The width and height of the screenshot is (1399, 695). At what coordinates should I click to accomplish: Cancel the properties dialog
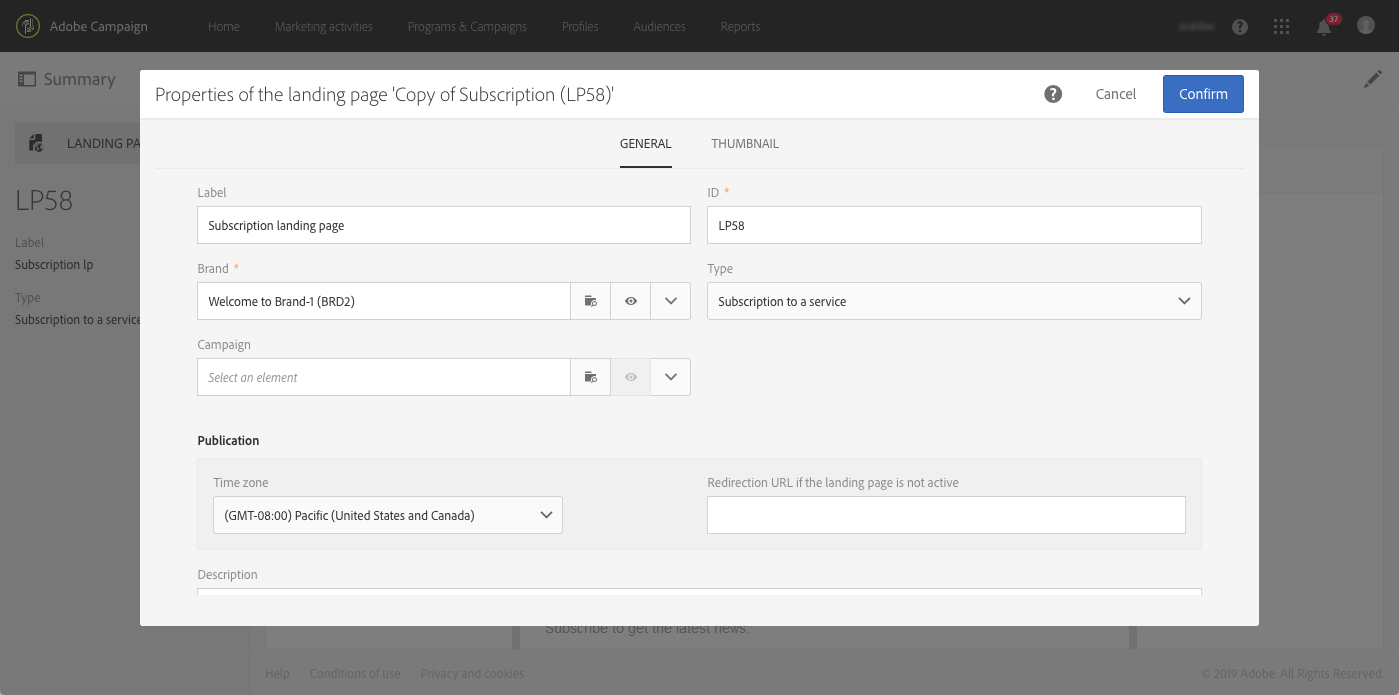(1116, 94)
